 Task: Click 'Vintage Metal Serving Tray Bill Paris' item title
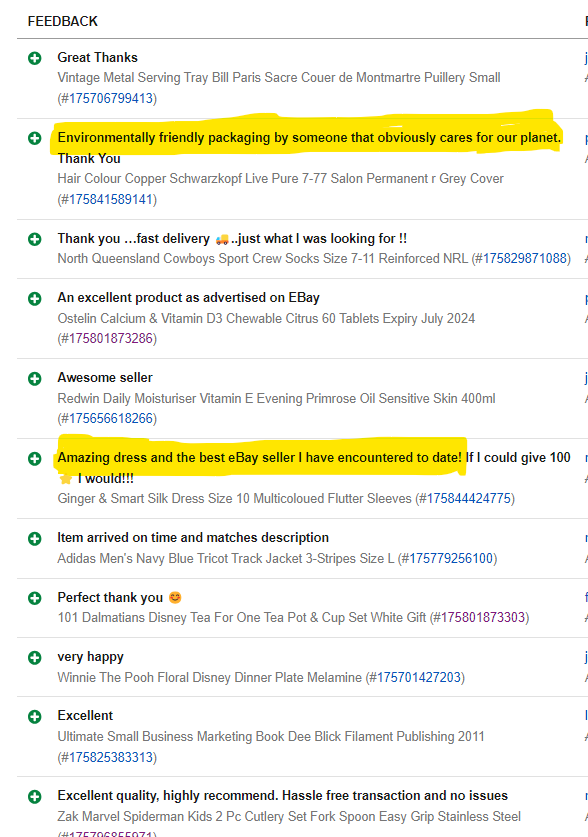279,78
